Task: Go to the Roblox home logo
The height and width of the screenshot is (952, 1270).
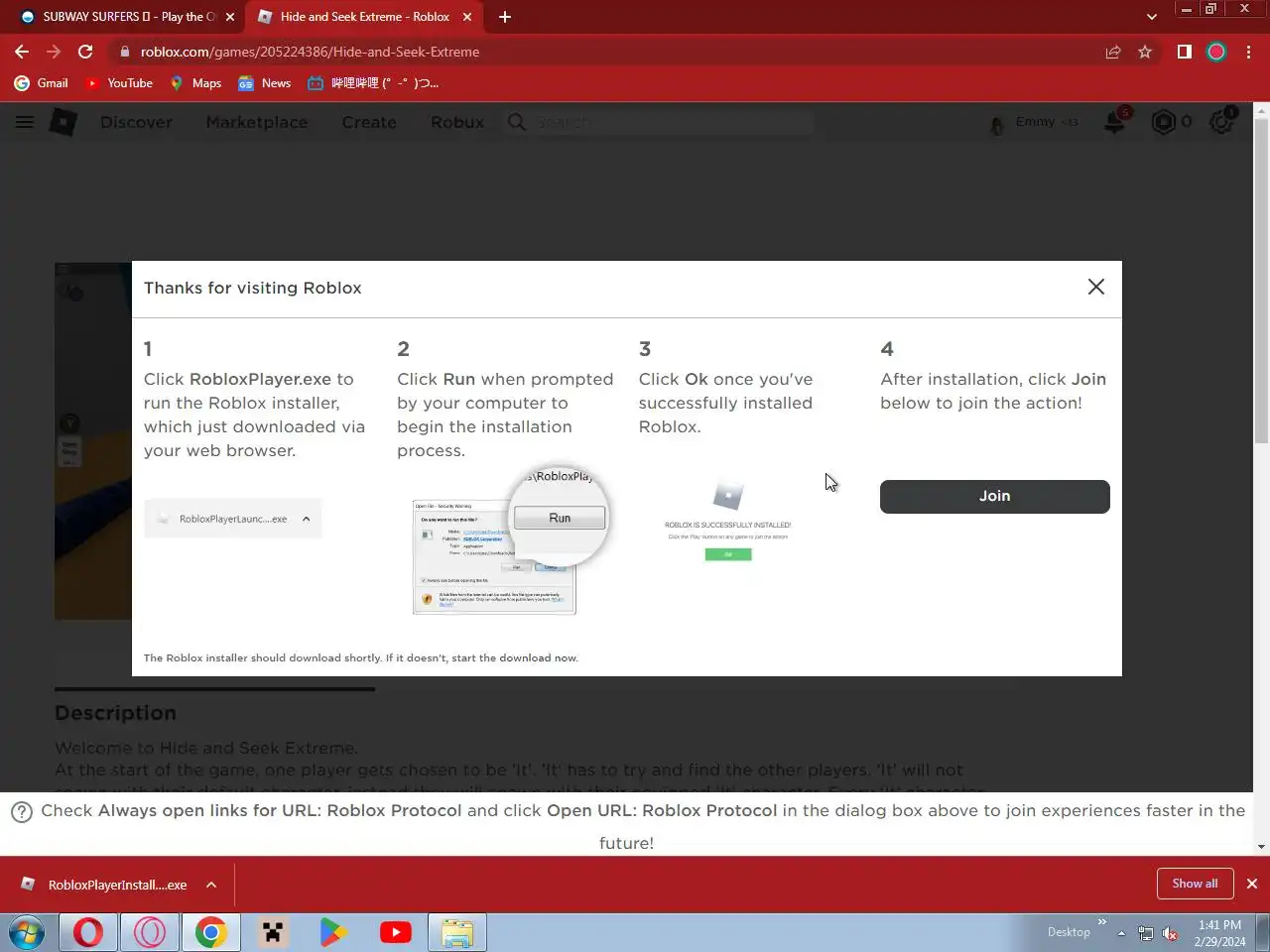Action: pyautogui.click(x=63, y=122)
